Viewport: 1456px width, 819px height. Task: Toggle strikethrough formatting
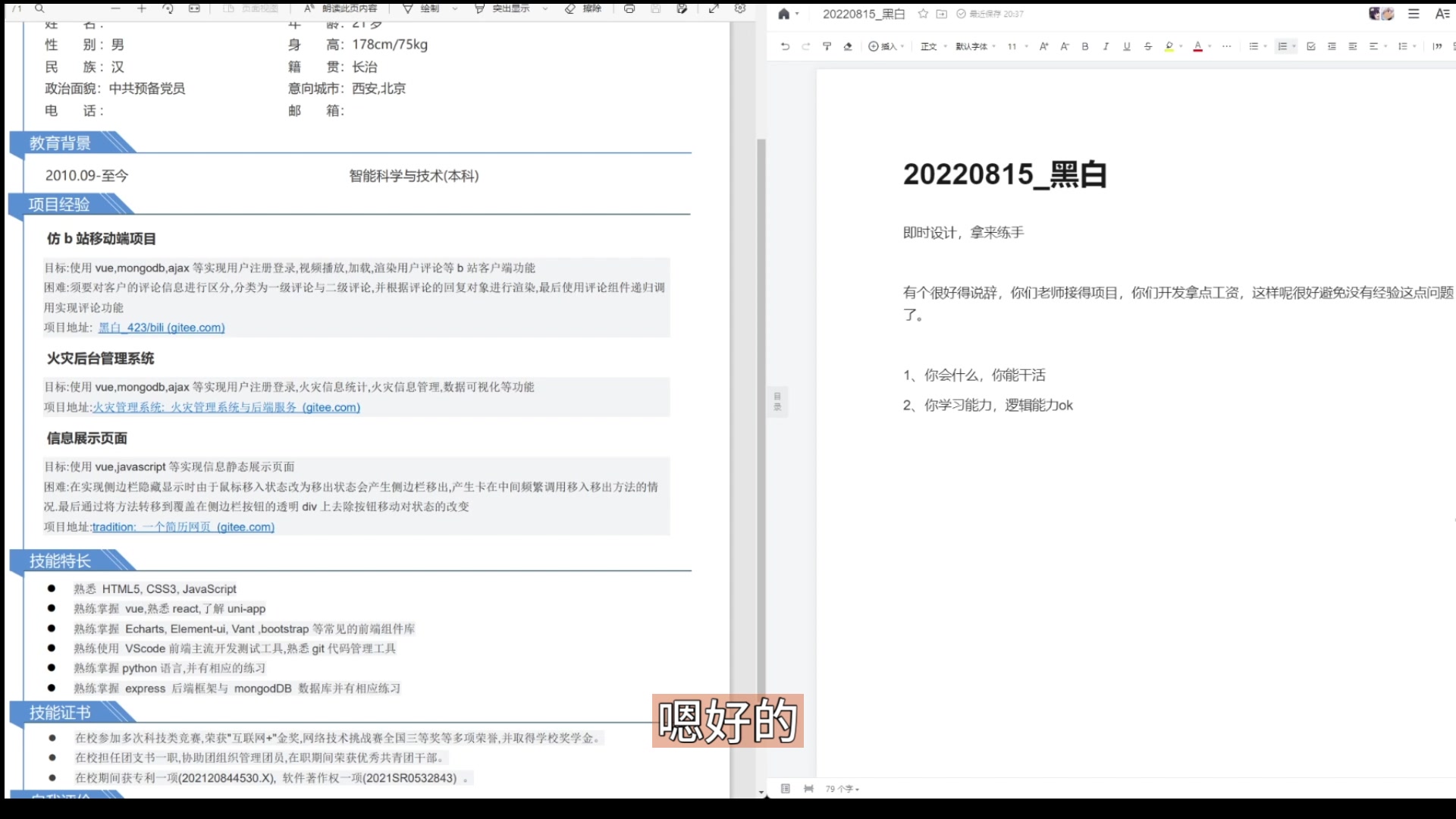pyautogui.click(x=1148, y=46)
